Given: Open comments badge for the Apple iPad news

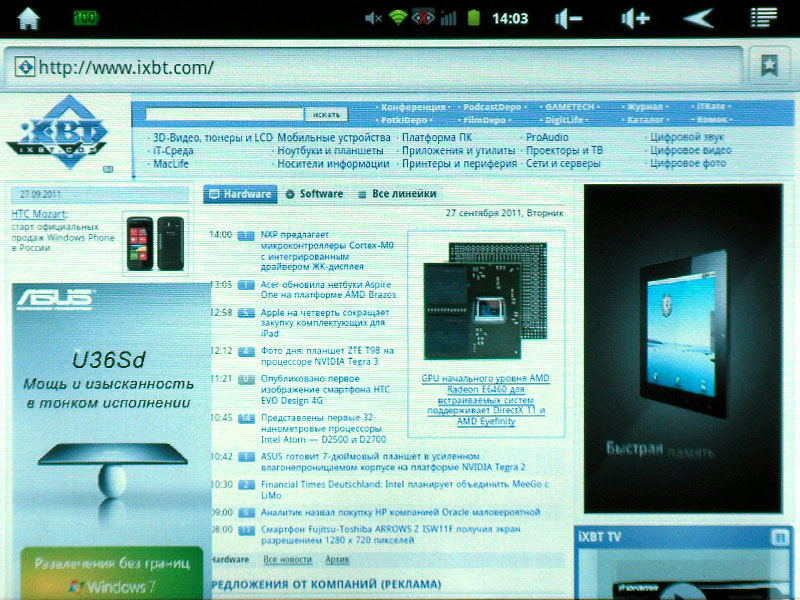Looking at the screenshot, I should (x=246, y=313).
